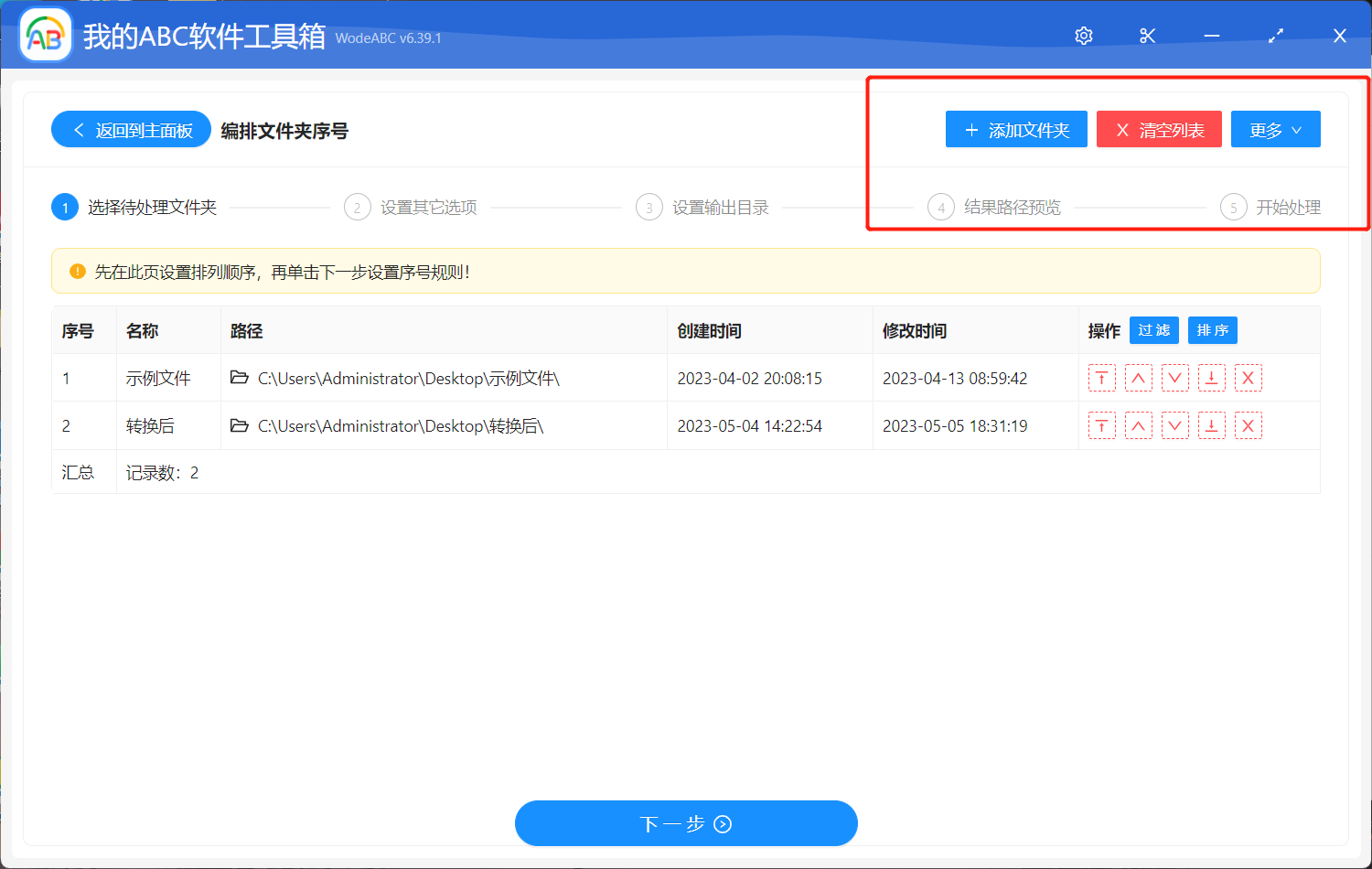Open the 更多 dropdown menu
Image resolution: width=1372 pixels, height=869 pixels.
(x=1275, y=129)
